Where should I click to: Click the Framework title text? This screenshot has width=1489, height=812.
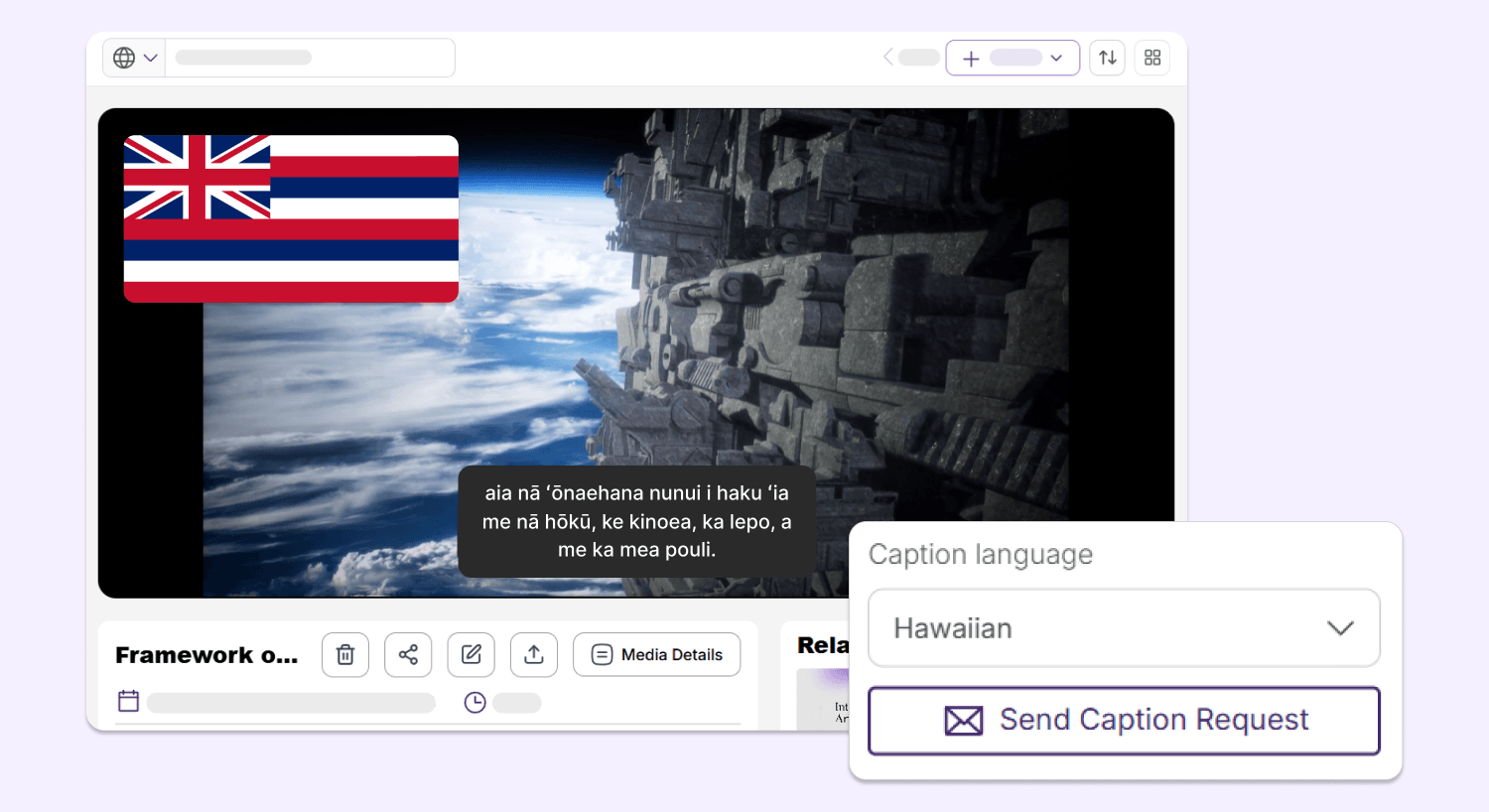(206, 655)
